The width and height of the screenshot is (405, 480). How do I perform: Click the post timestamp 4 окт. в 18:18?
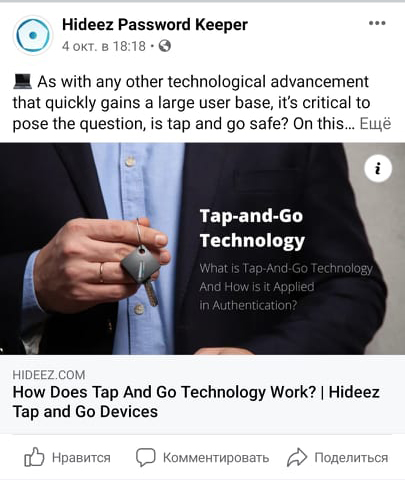[104, 46]
